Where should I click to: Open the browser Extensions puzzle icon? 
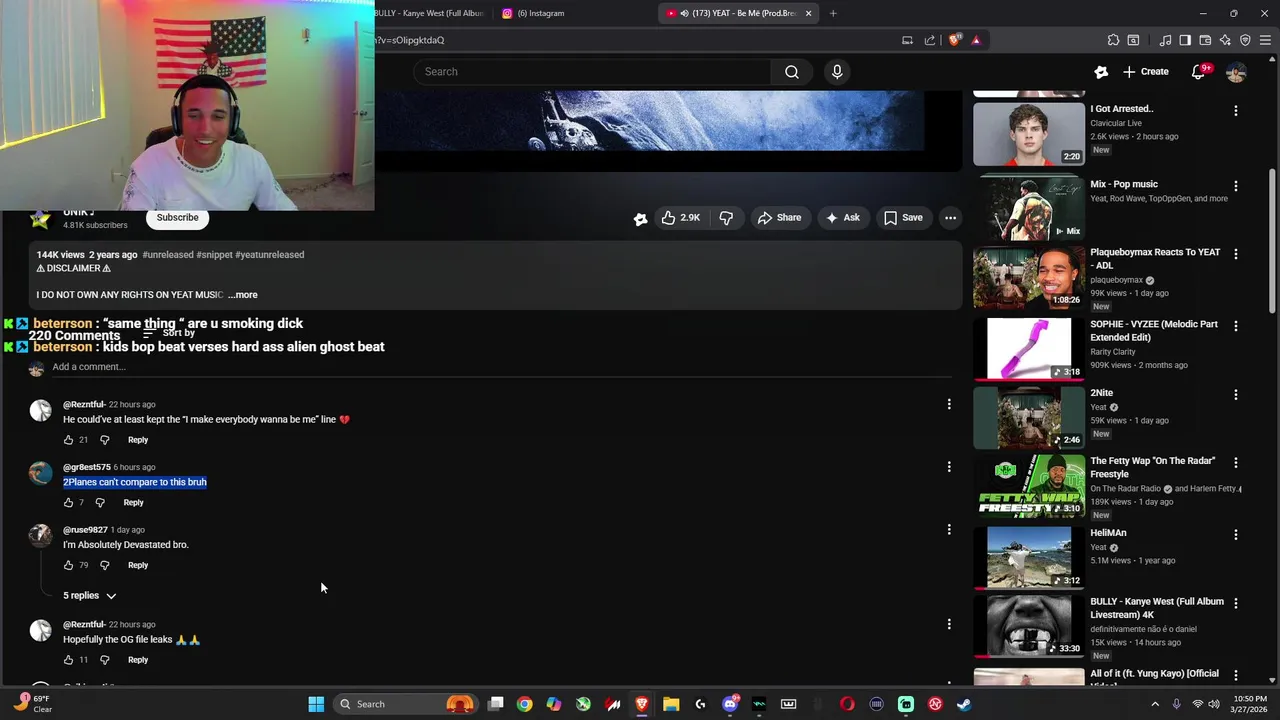pos(1113,40)
